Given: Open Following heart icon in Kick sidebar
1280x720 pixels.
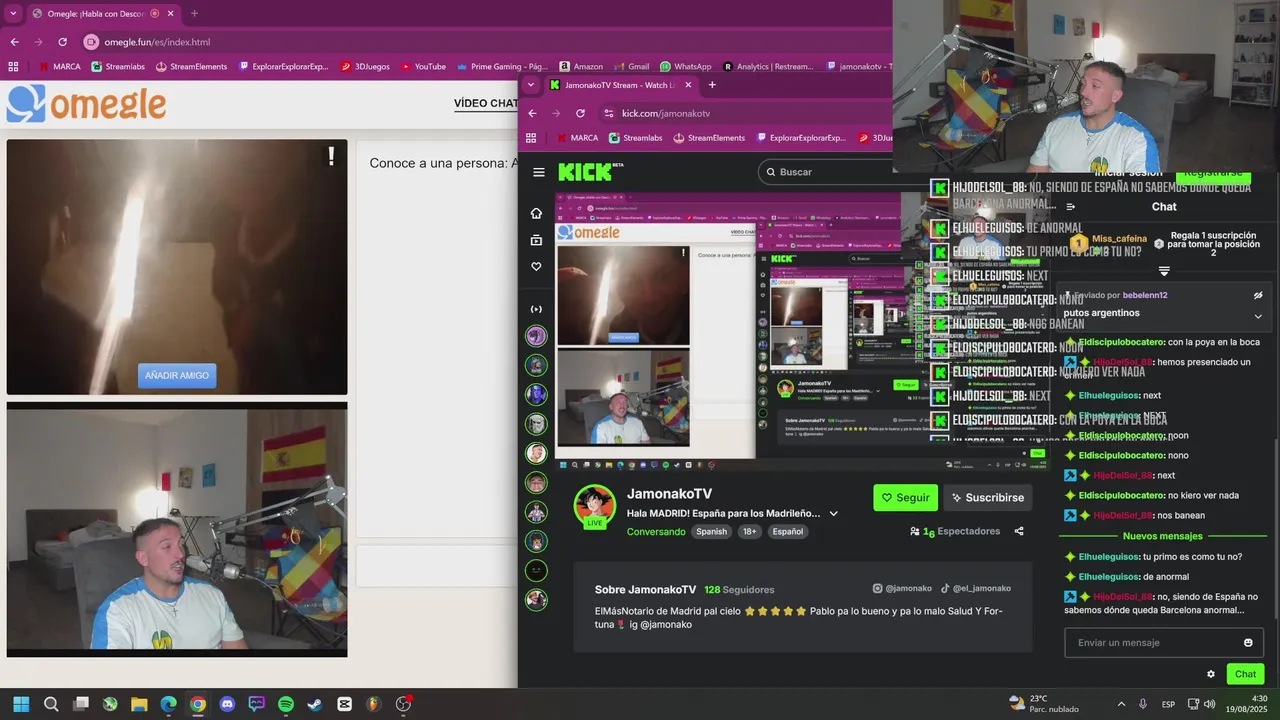Looking at the screenshot, I should [536, 266].
